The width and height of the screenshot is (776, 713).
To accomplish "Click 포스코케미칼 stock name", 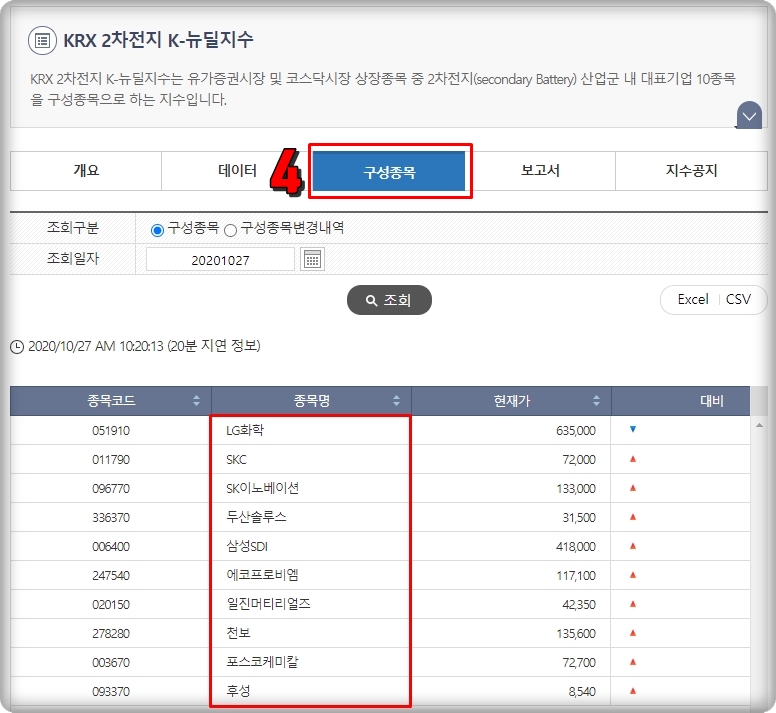I will [262, 662].
